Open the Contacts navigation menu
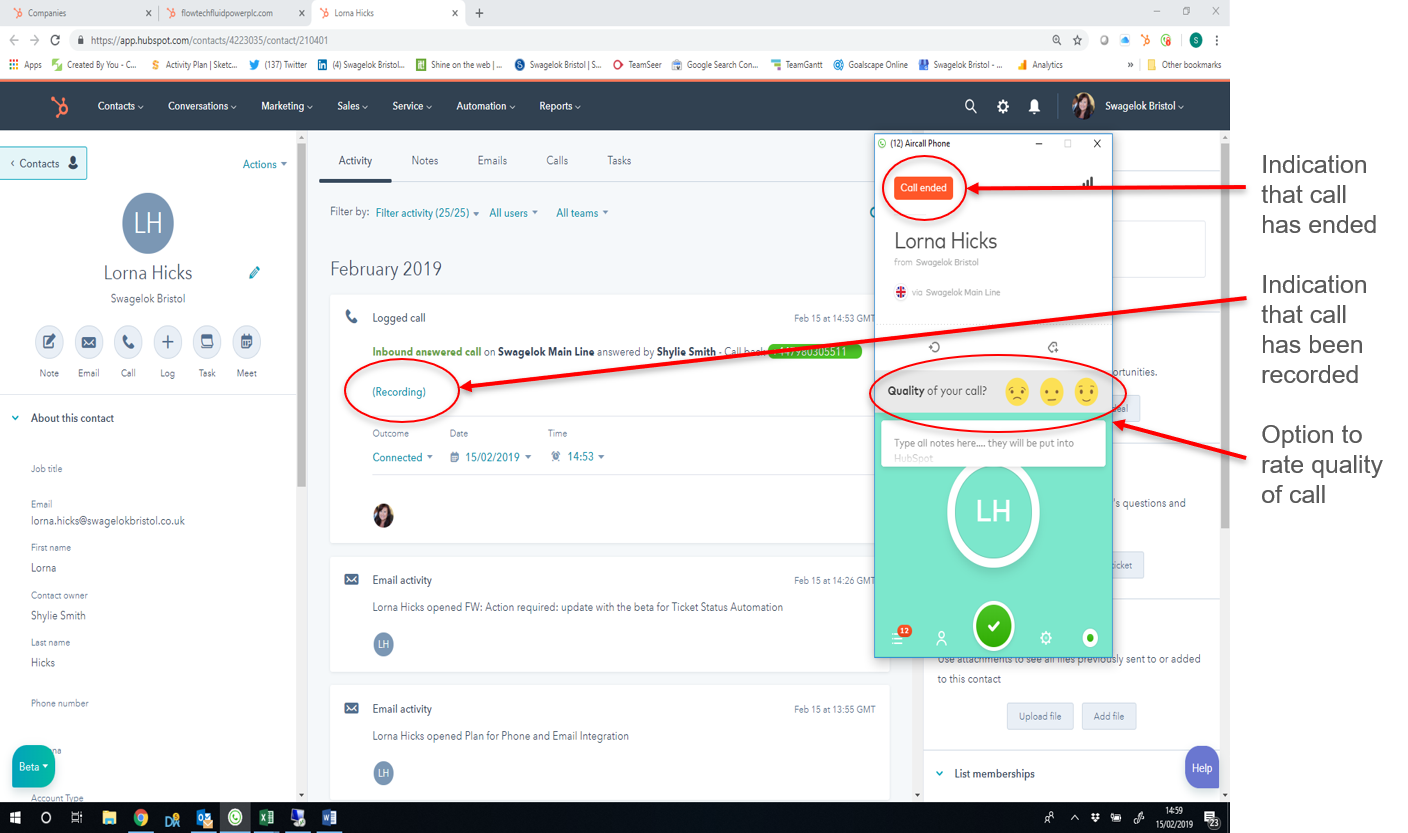 121,106
